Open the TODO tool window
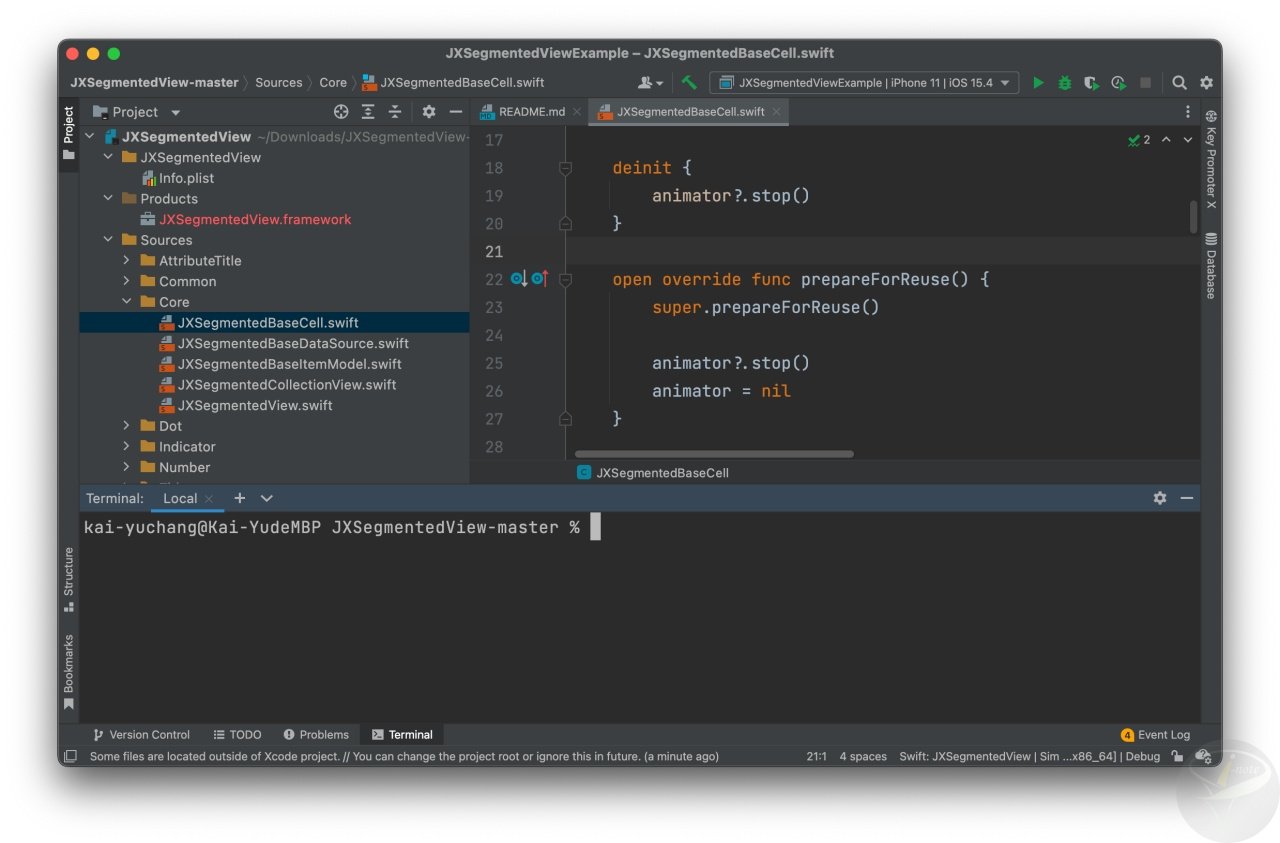 pyautogui.click(x=237, y=734)
